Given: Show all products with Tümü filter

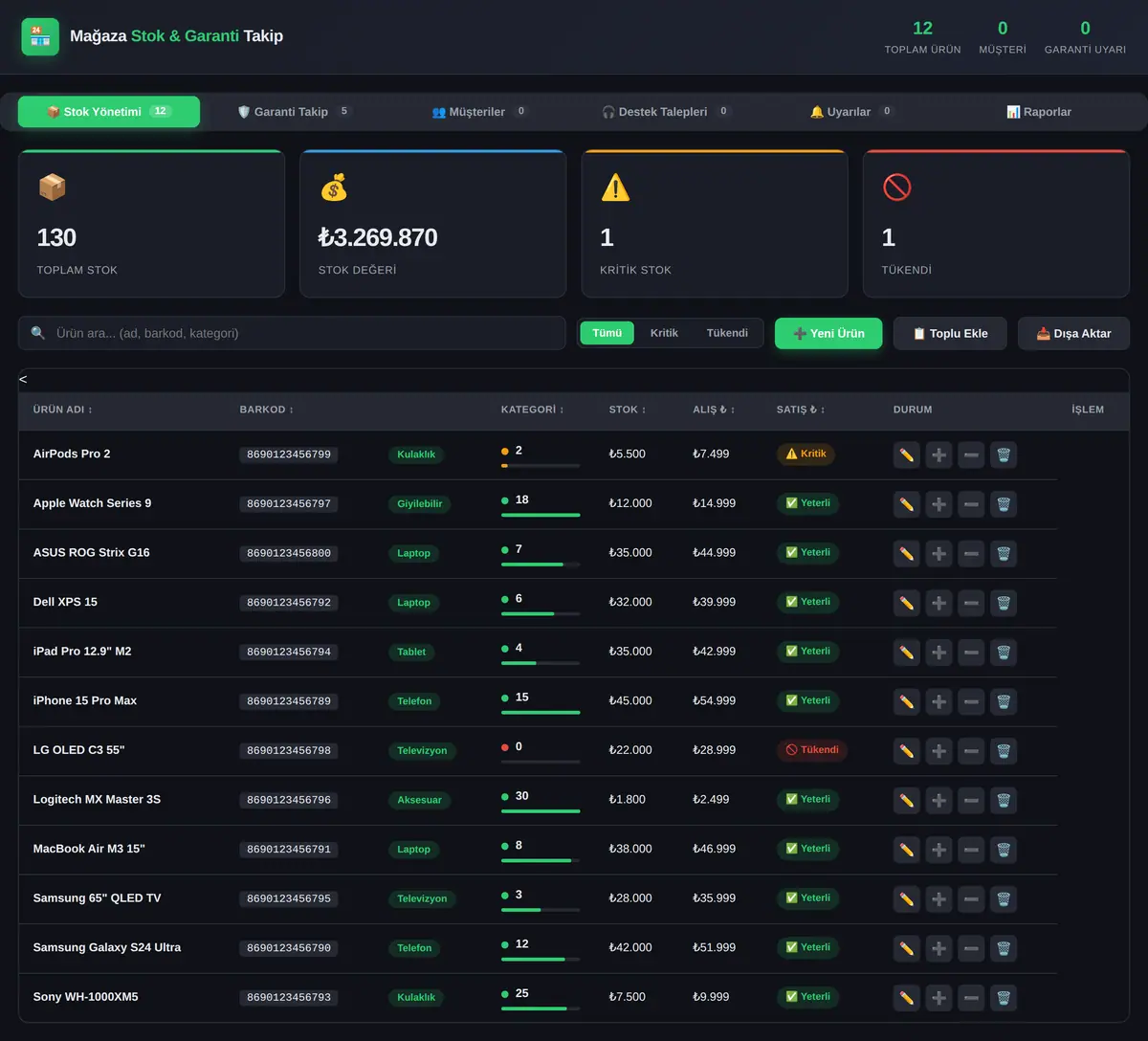Looking at the screenshot, I should click(607, 333).
